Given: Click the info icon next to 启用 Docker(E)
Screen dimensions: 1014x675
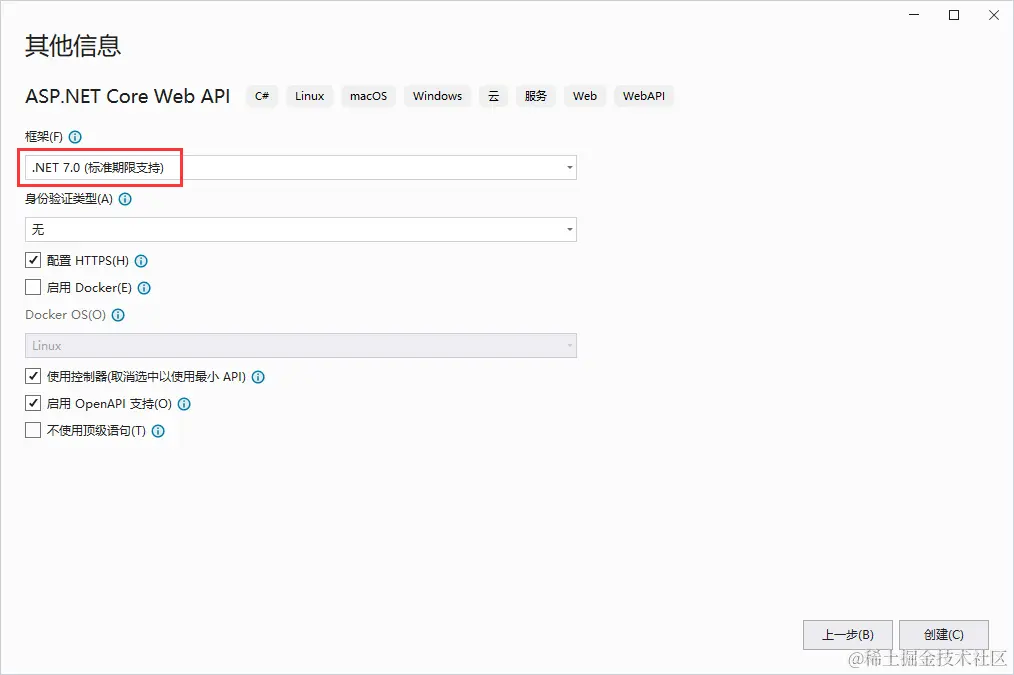Looking at the screenshot, I should point(144,288).
